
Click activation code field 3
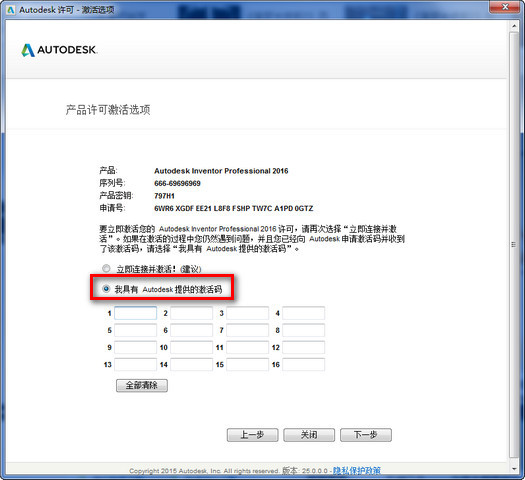[x=247, y=313]
